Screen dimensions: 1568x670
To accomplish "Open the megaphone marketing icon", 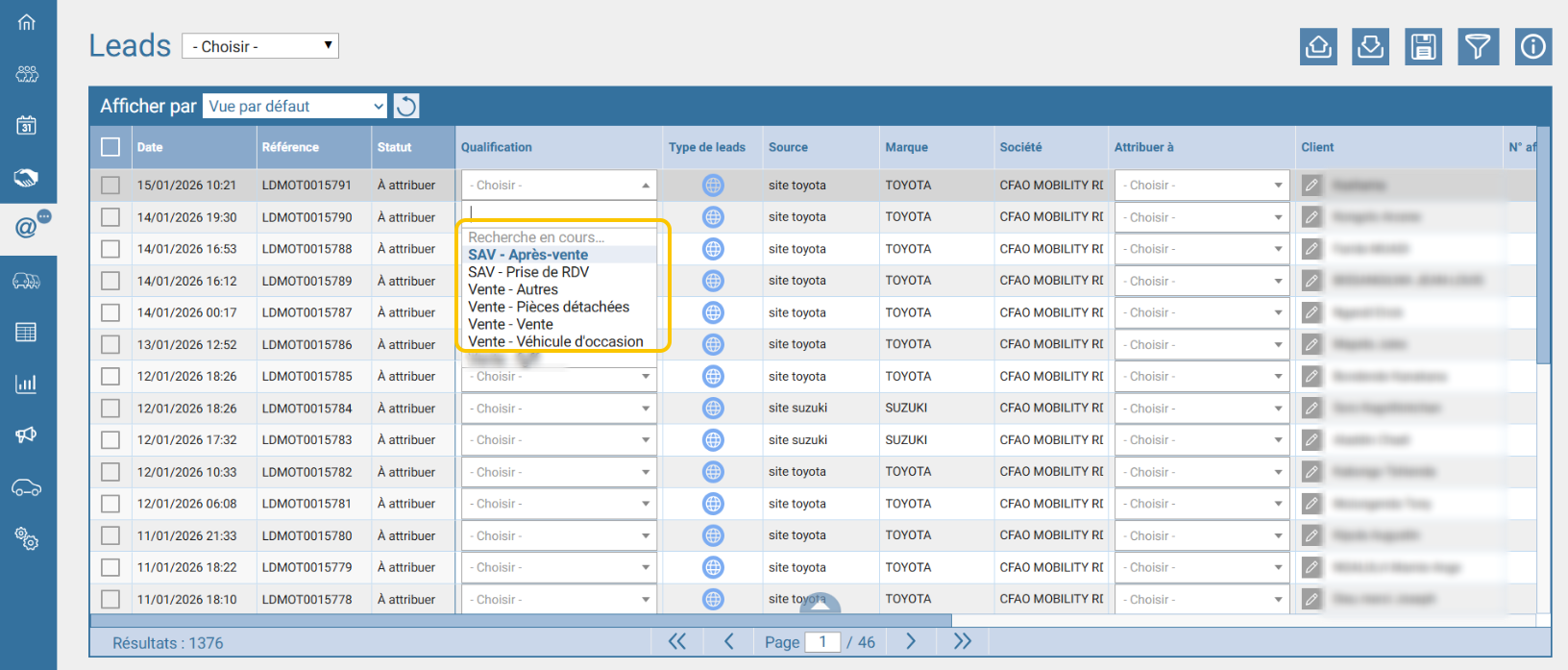I will (27, 435).
